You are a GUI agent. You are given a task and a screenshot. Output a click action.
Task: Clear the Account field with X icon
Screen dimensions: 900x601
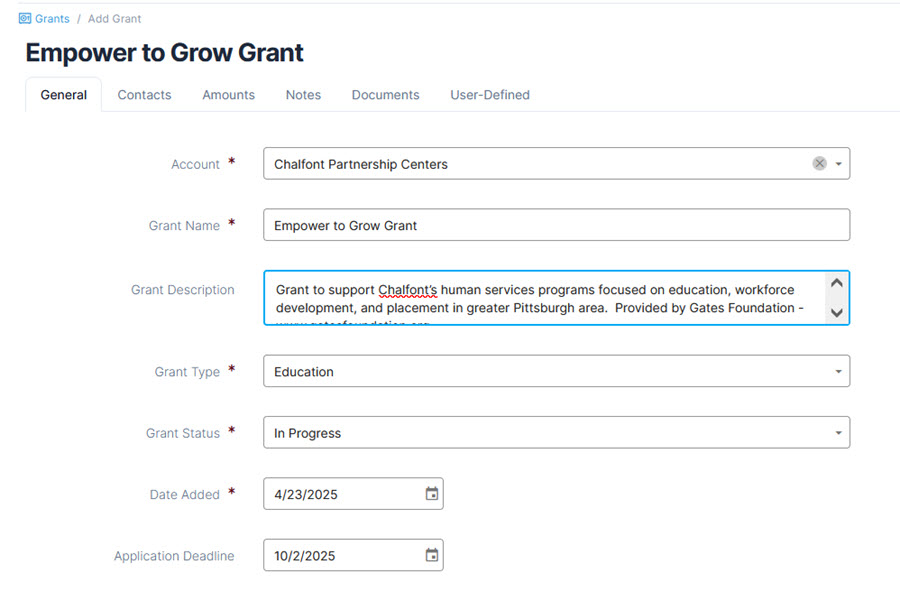coord(820,164)
